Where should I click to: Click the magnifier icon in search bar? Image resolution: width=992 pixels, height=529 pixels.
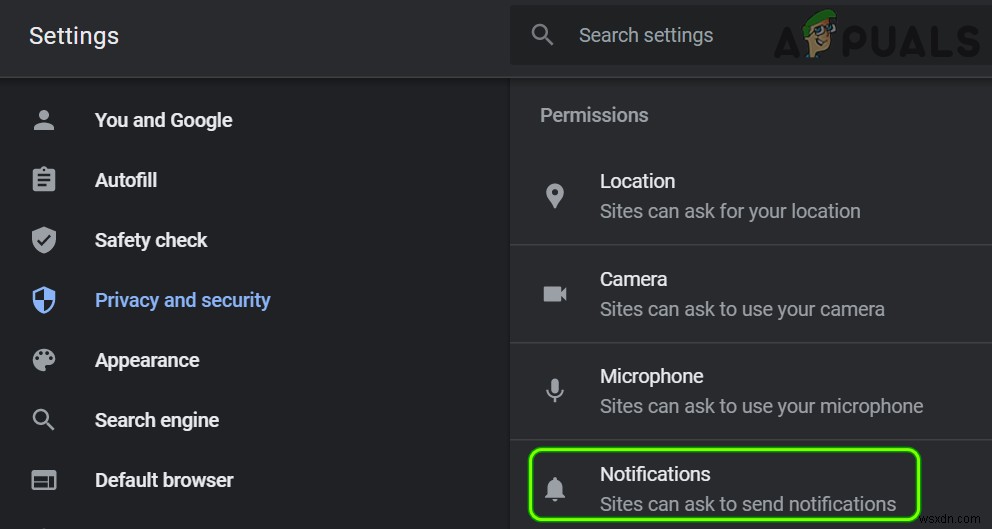[543, 36]
